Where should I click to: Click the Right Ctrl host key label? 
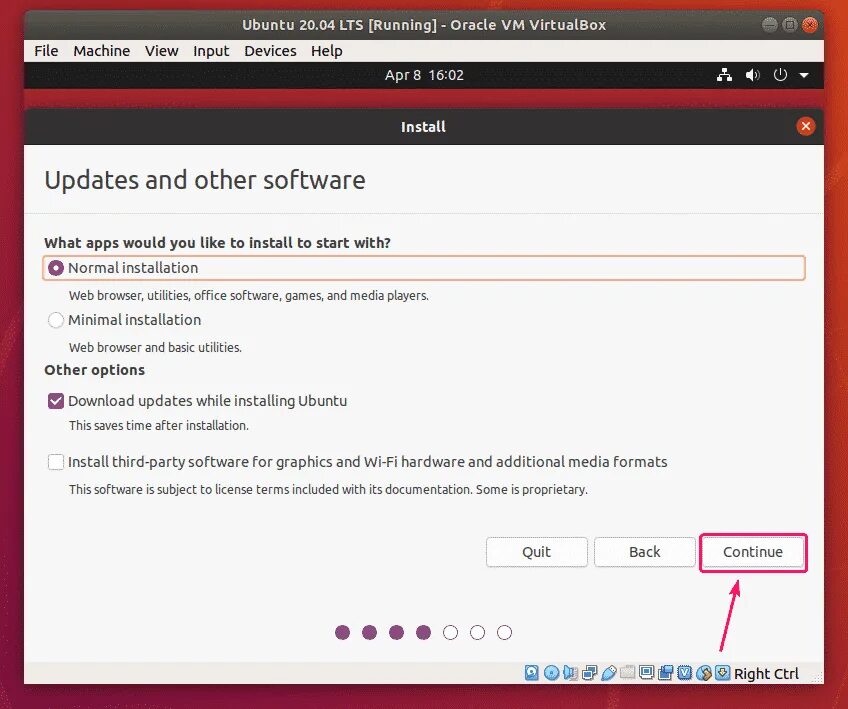click(x=766, y=673)
